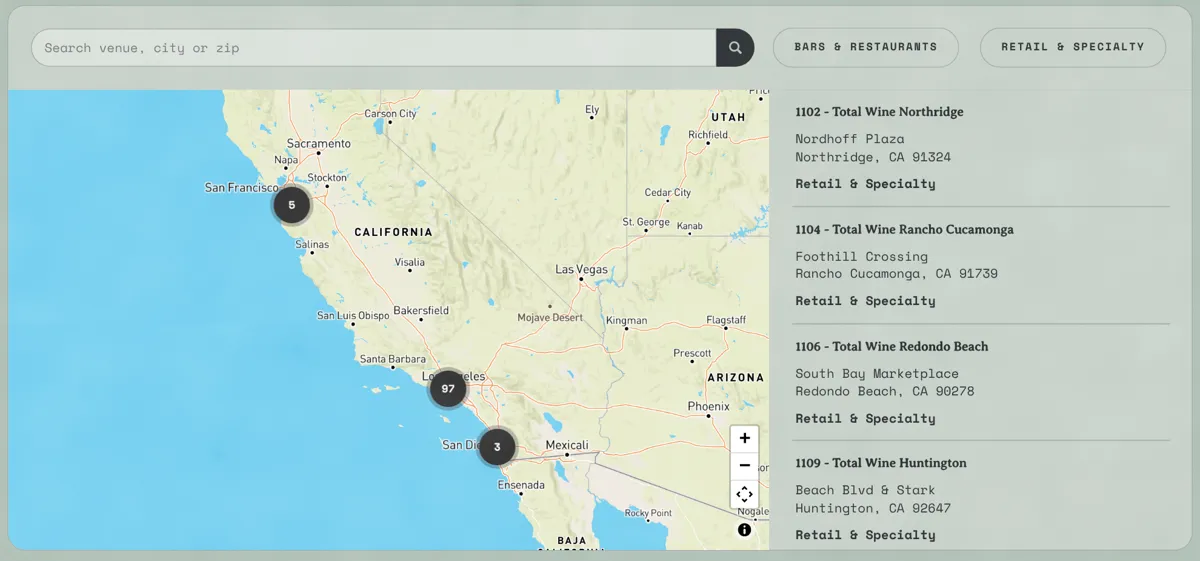Click the Ely map label
The image size is (1200, 561).
tap(592, 110)
